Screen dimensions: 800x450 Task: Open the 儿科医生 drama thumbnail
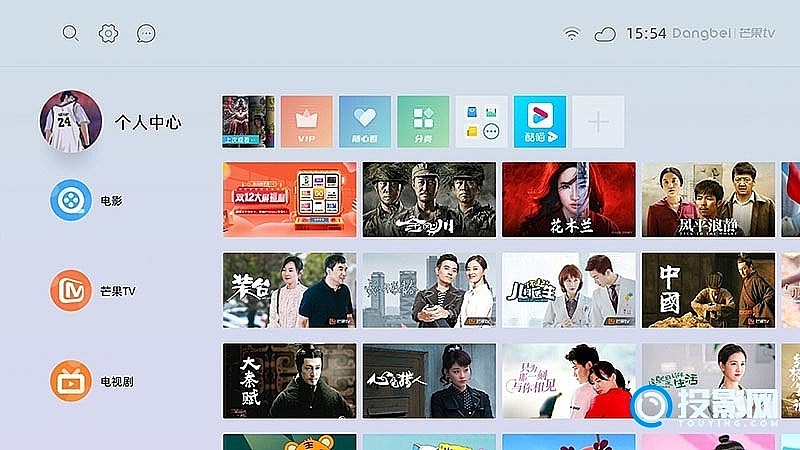[569, 290]
